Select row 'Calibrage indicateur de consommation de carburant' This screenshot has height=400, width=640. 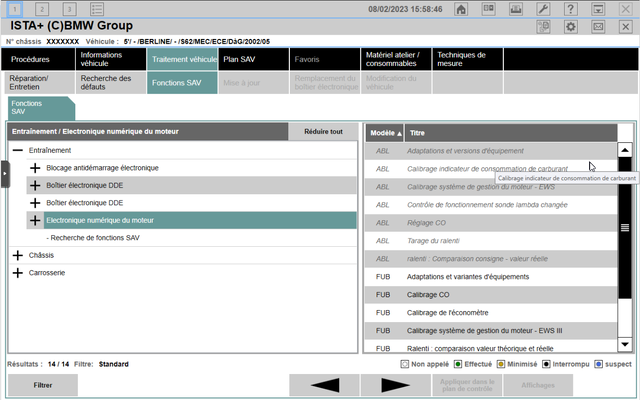(491, 169)
